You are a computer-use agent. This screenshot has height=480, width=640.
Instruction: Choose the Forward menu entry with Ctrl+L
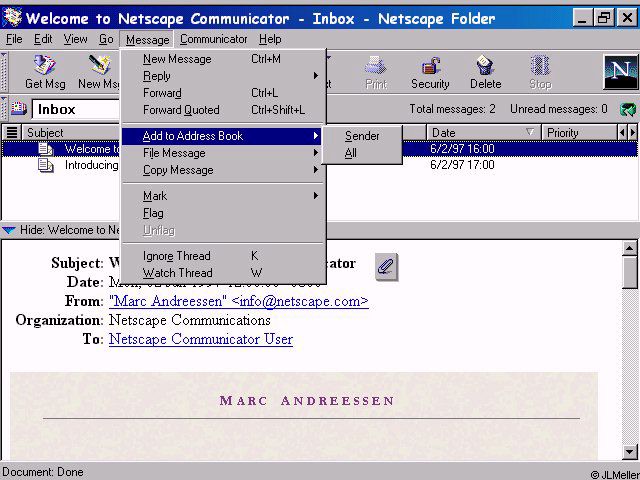coord(223,93)
